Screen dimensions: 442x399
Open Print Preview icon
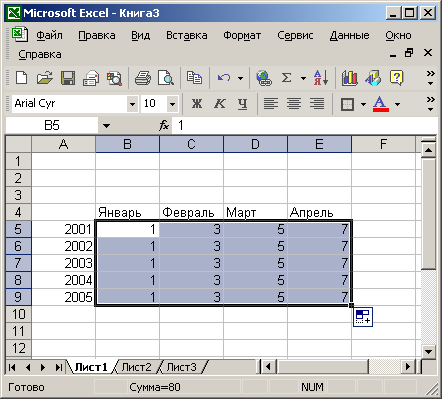point(166,78)
